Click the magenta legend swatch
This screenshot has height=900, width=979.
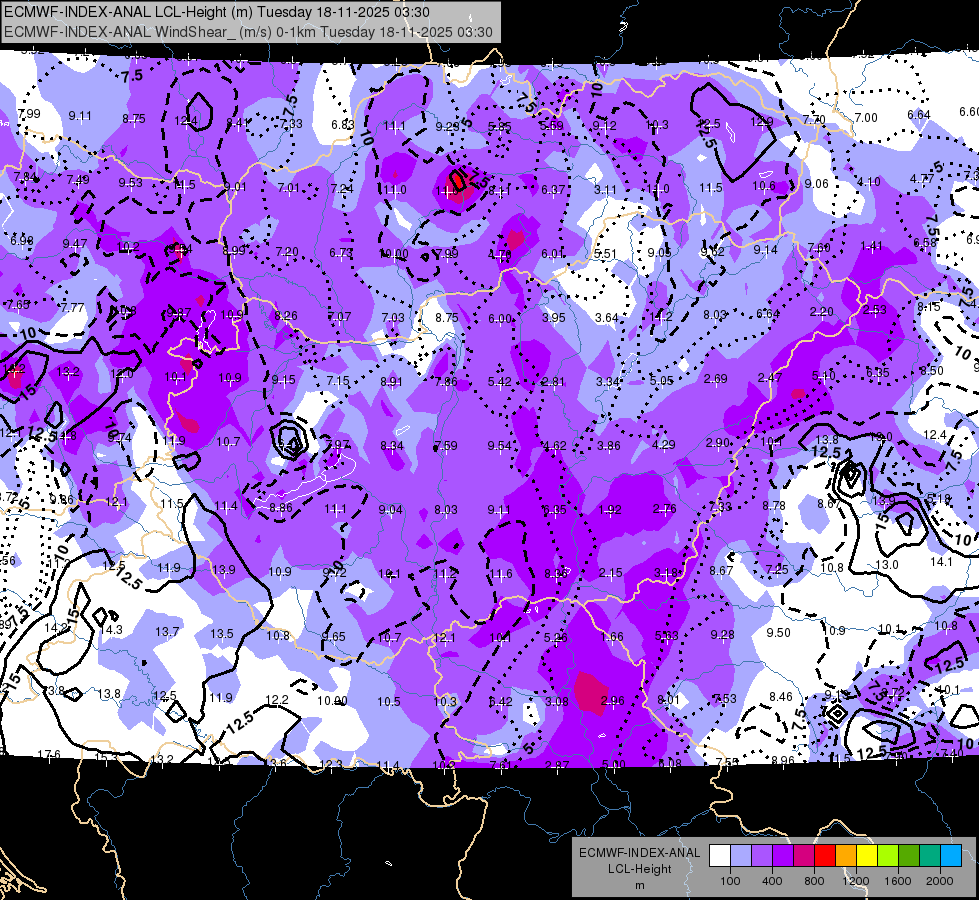804,855
